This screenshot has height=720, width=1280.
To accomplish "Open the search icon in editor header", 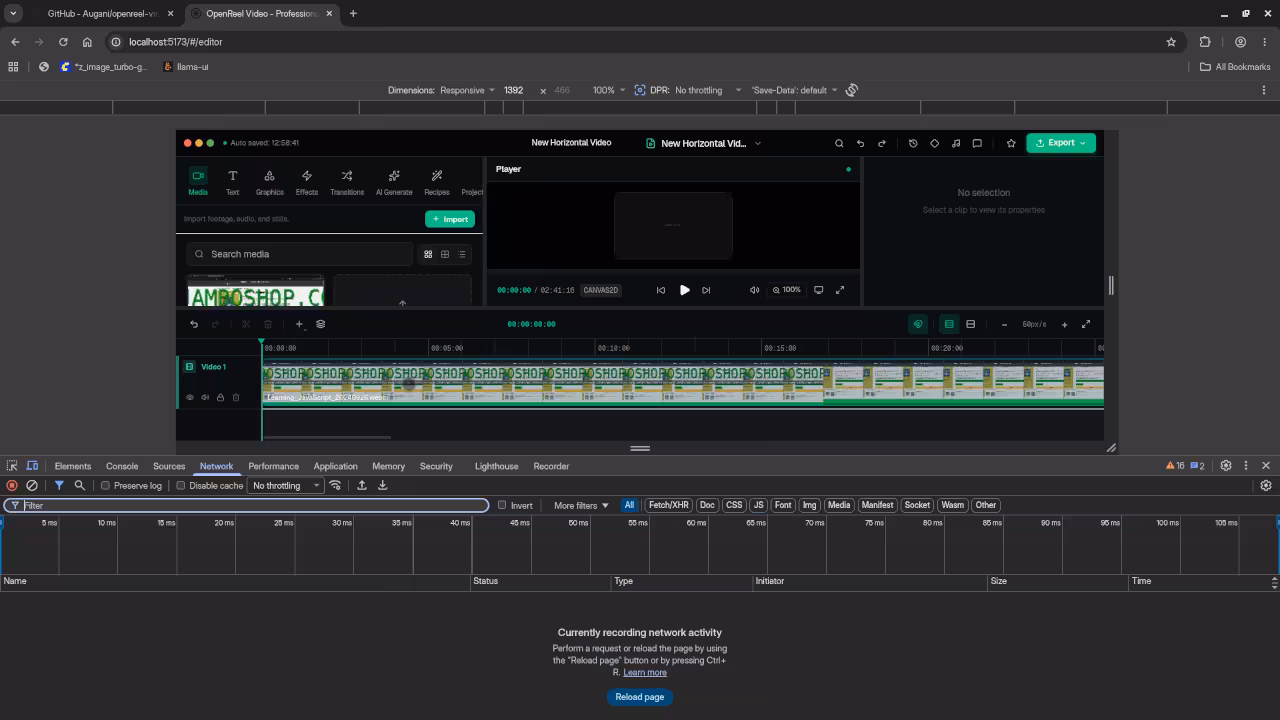I will point(839,143).
